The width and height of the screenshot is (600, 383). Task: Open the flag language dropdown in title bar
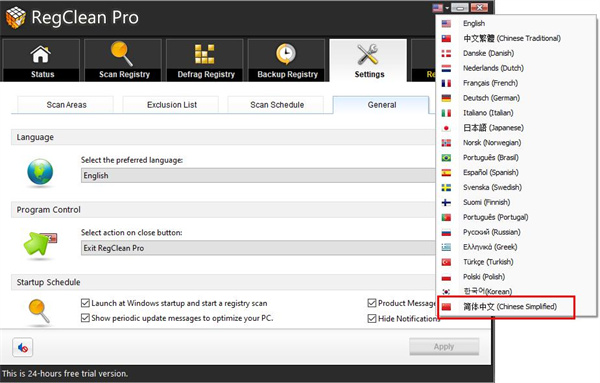(x=440, y=8)
